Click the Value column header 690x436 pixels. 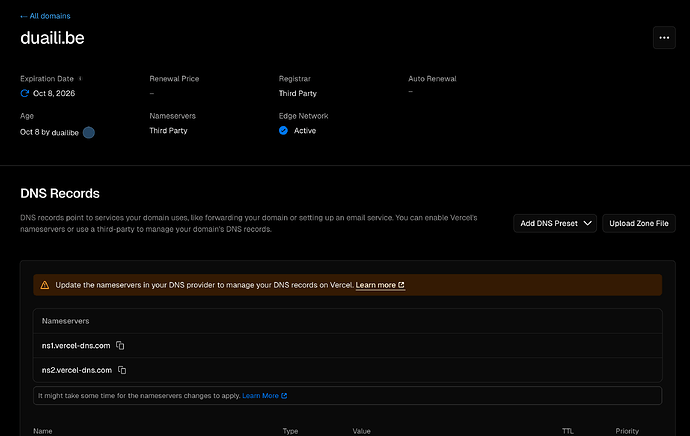coord(361,431)
